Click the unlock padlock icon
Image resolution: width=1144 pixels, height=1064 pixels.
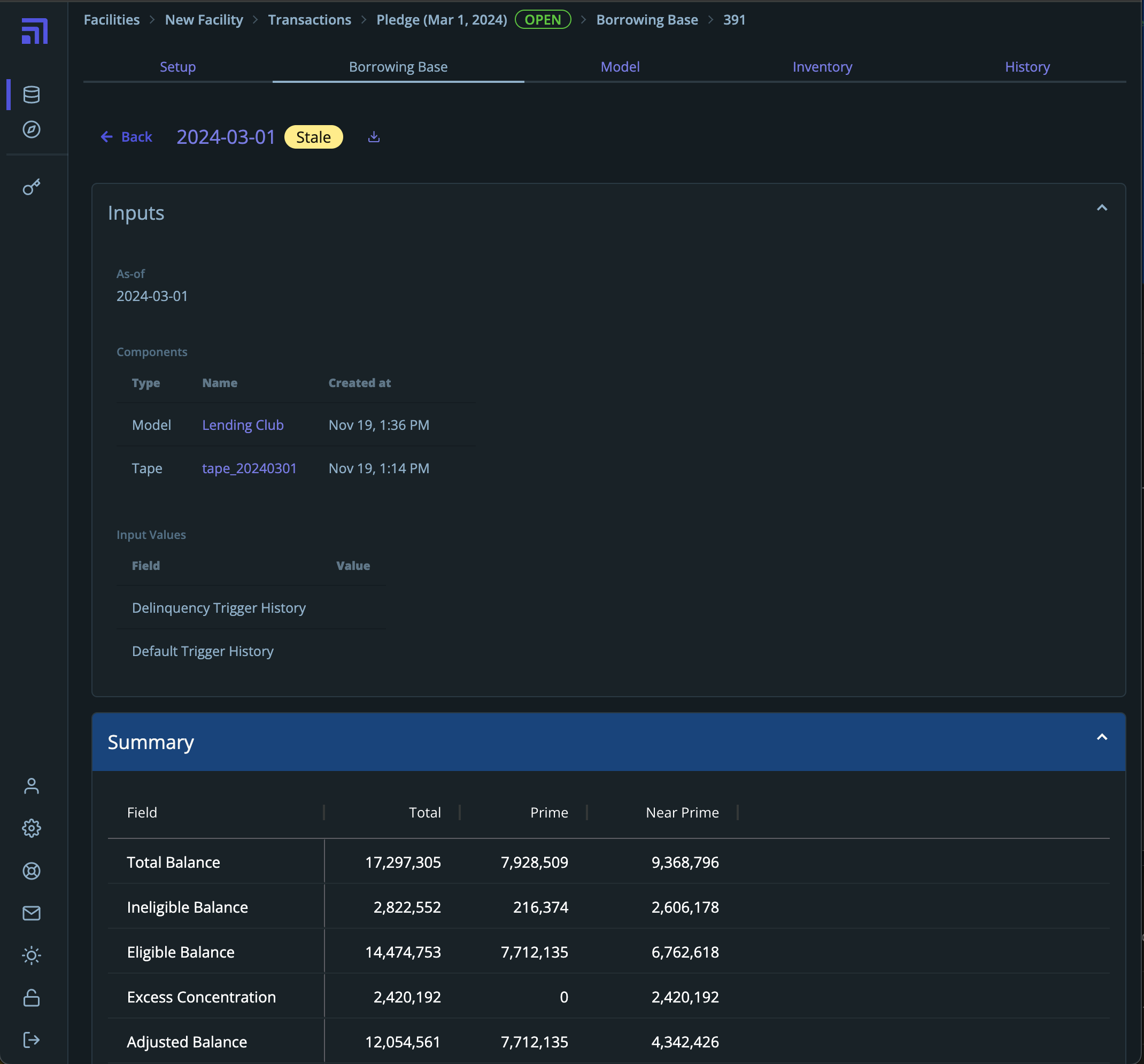(x=31, y=998)
